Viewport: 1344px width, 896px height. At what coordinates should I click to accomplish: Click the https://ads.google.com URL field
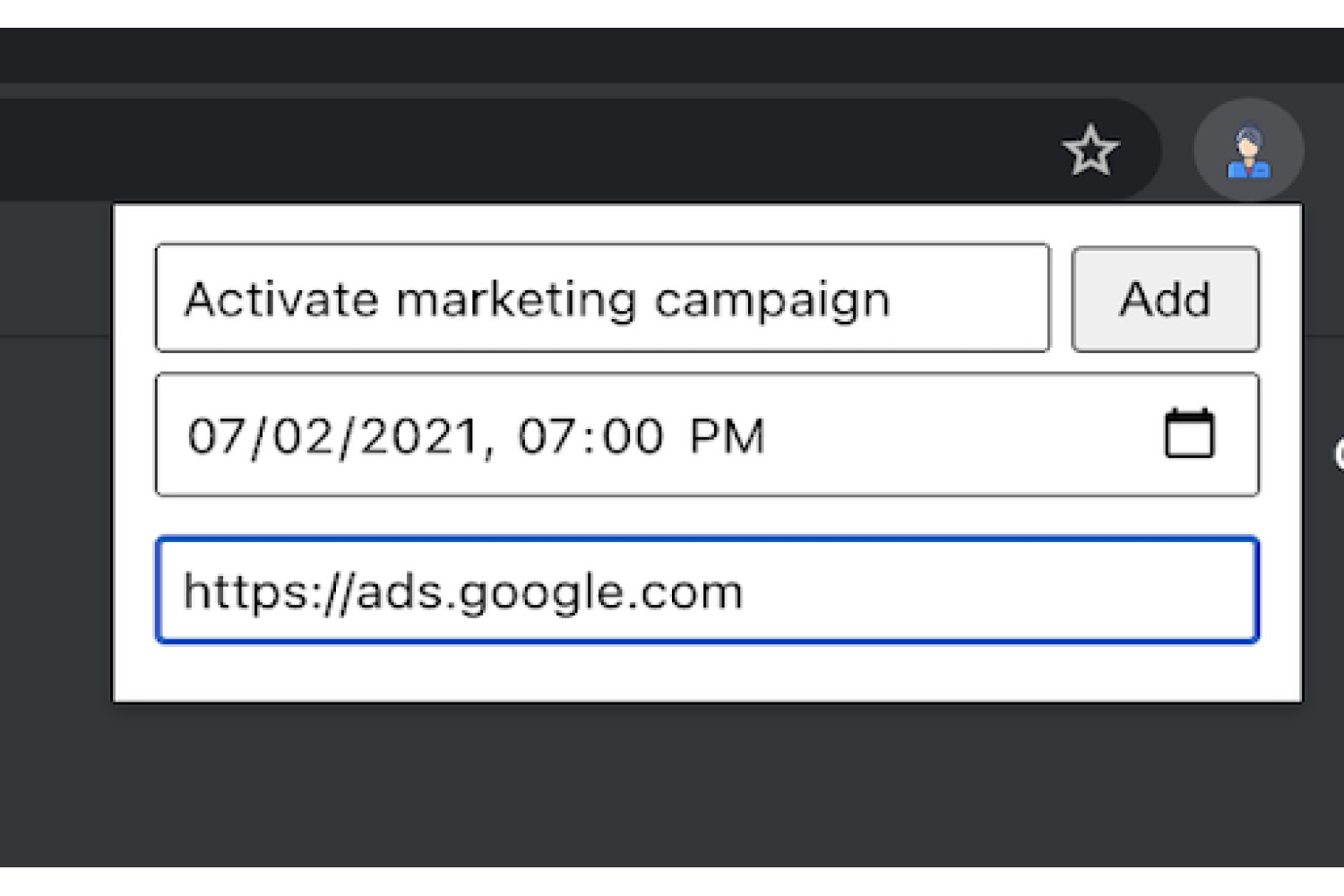pos(707,590)
